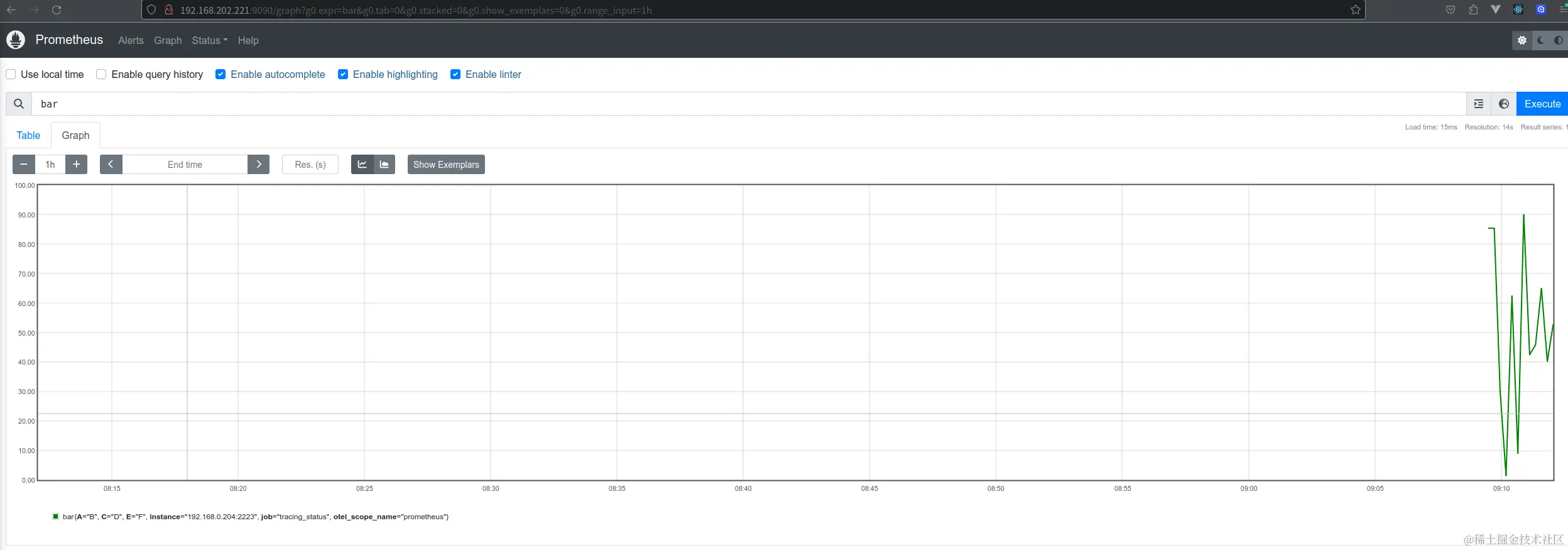
Task: Reload the page with refresh icon
Action: [x=57, y=10]
